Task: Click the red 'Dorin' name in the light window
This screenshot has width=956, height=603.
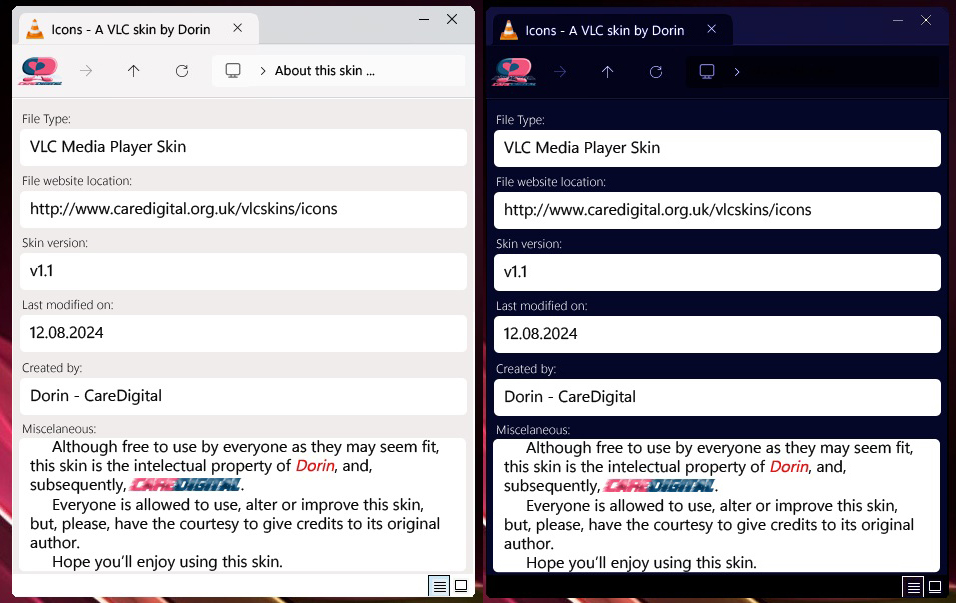Action: coord(315,466)
